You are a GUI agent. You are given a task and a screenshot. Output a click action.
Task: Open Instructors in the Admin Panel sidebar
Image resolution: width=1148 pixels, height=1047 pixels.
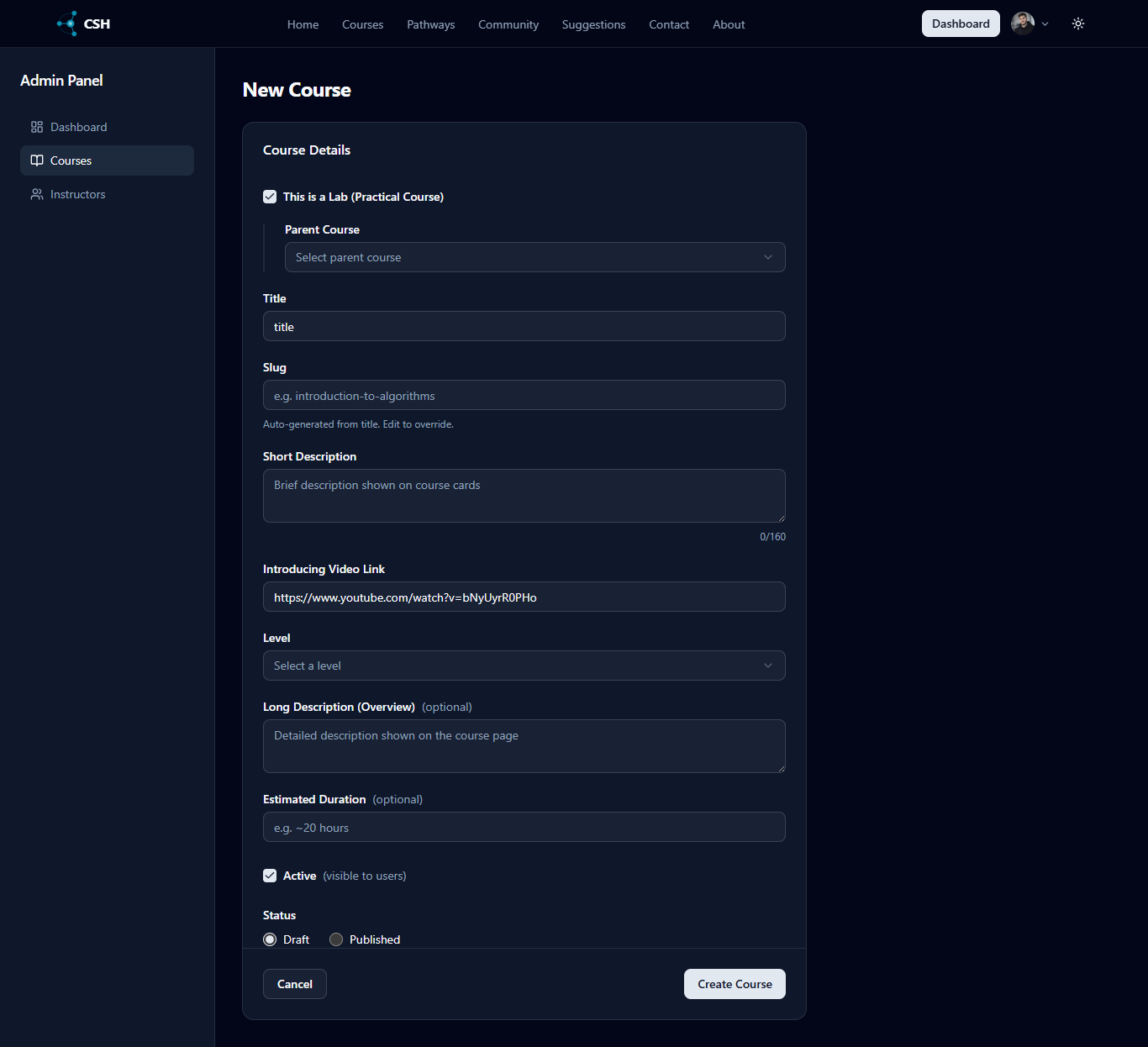point(107,194)
